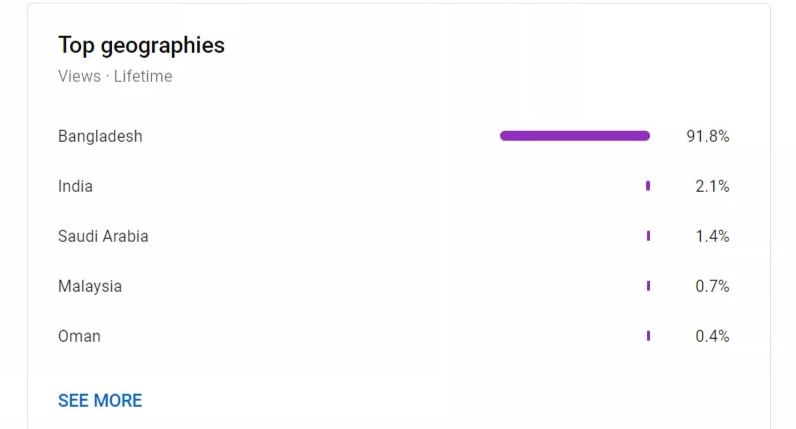Click the Malaysia purple views bar
Screen dimensions: 796x429
[x=648, y=286]
